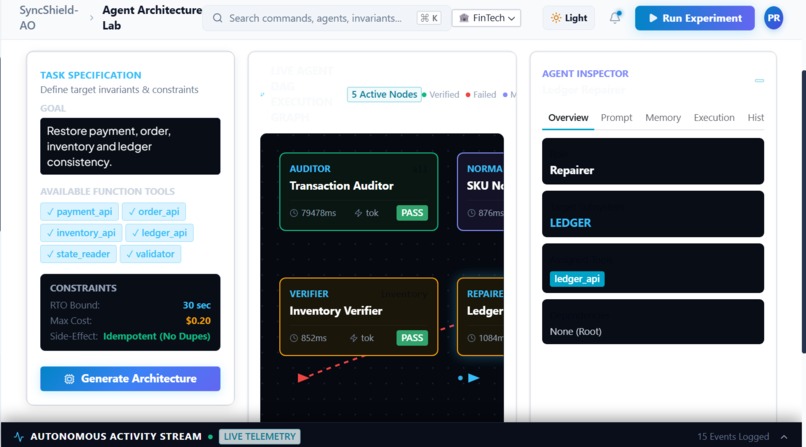Open the notifications bell
Screen dimensions: 806x447
point(615,17)
